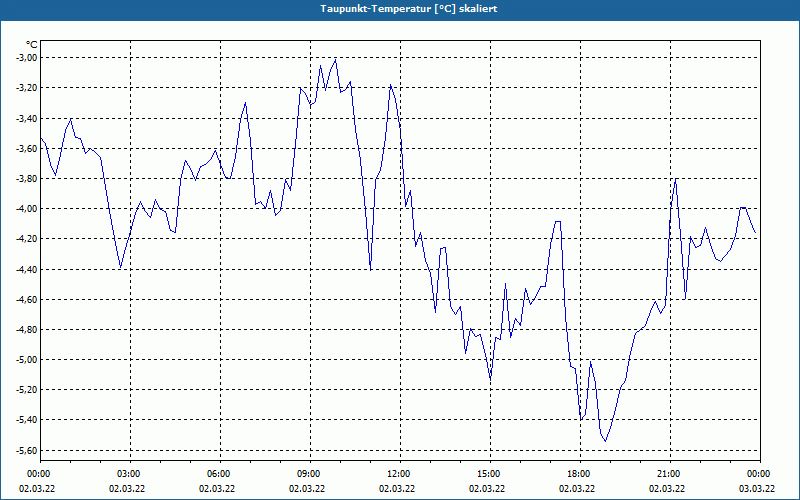Click the chart title Taupunkt-Temperatur [°C] skaliert
Viewport: 800px width, 500px height.
[409, 9]
